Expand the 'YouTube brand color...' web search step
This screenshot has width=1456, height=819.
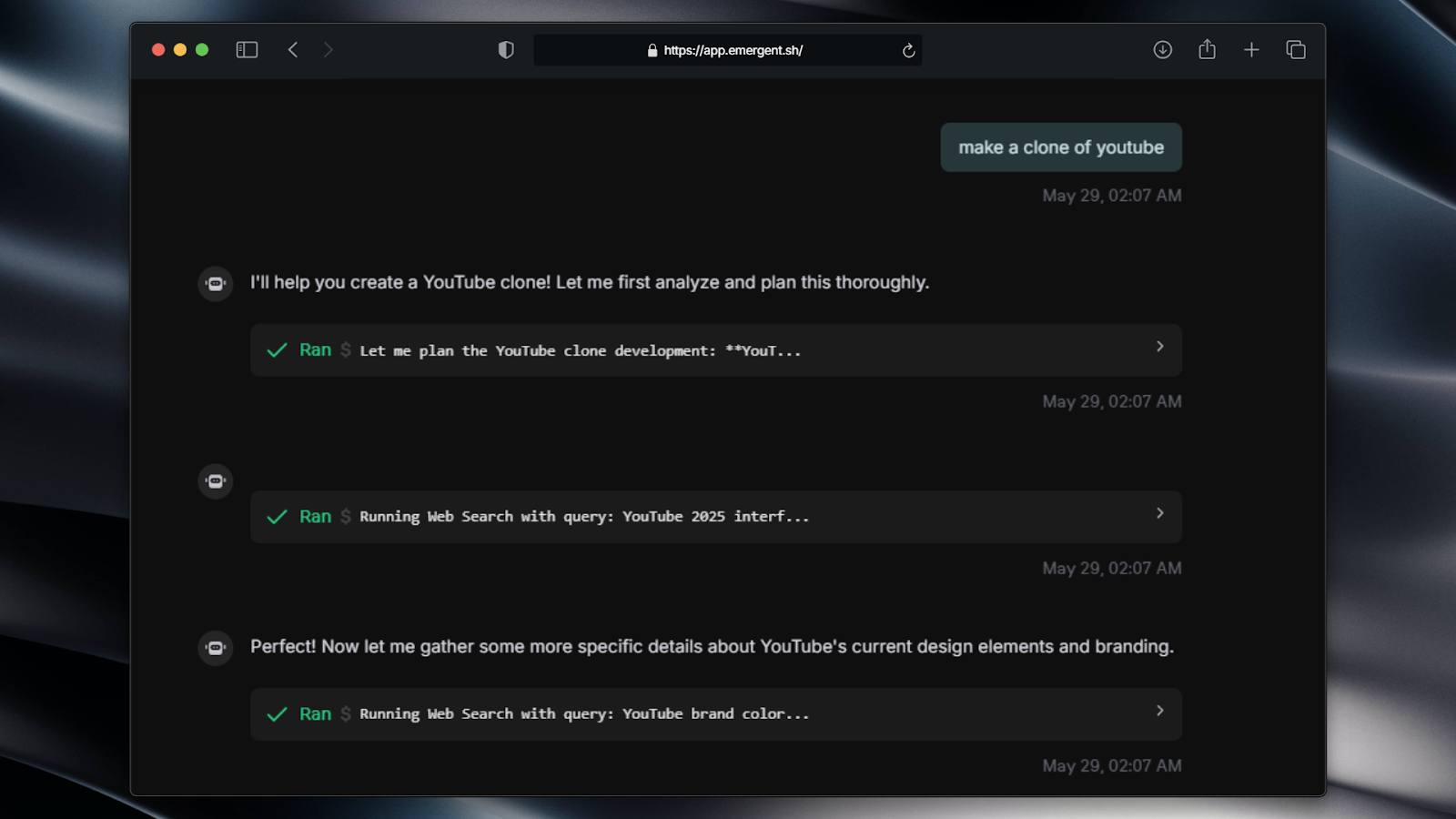pyautogui.click(x=1159, y=711)
